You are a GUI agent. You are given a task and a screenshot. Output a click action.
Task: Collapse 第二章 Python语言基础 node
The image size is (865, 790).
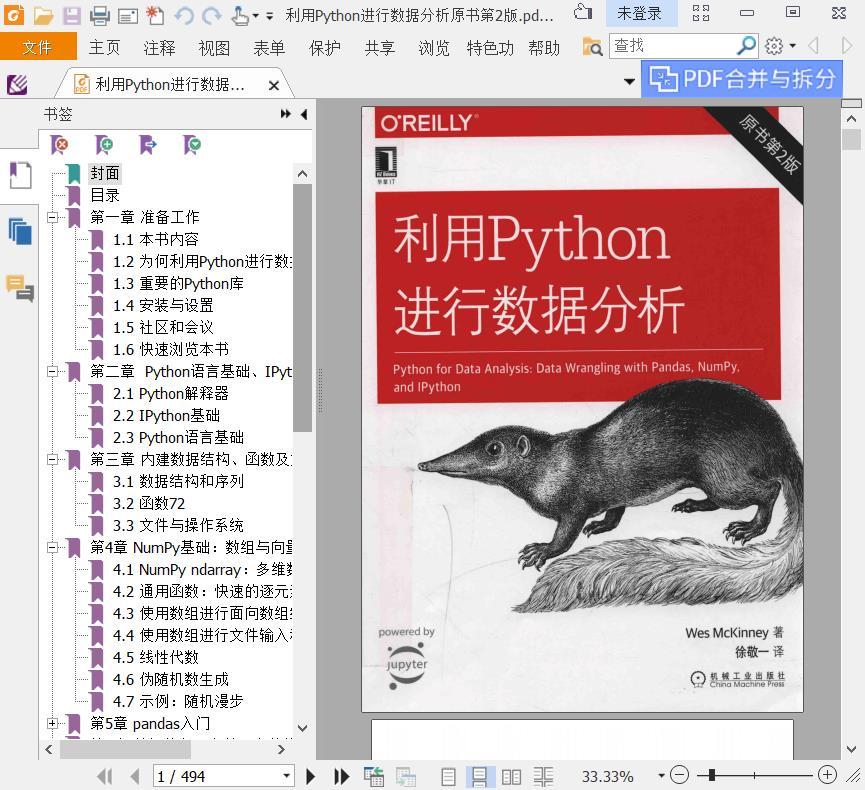[52, 371]
